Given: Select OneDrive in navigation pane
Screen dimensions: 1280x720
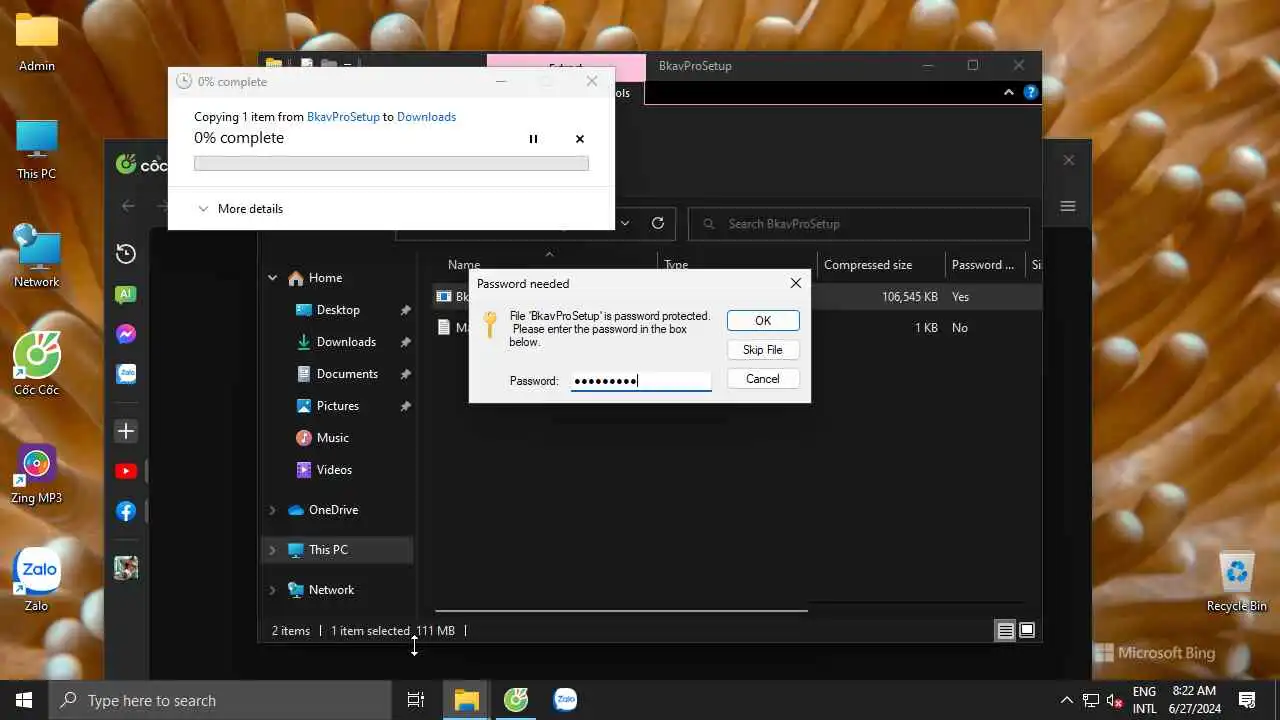Looking at the screenshot, I should (x=333, y=510).
